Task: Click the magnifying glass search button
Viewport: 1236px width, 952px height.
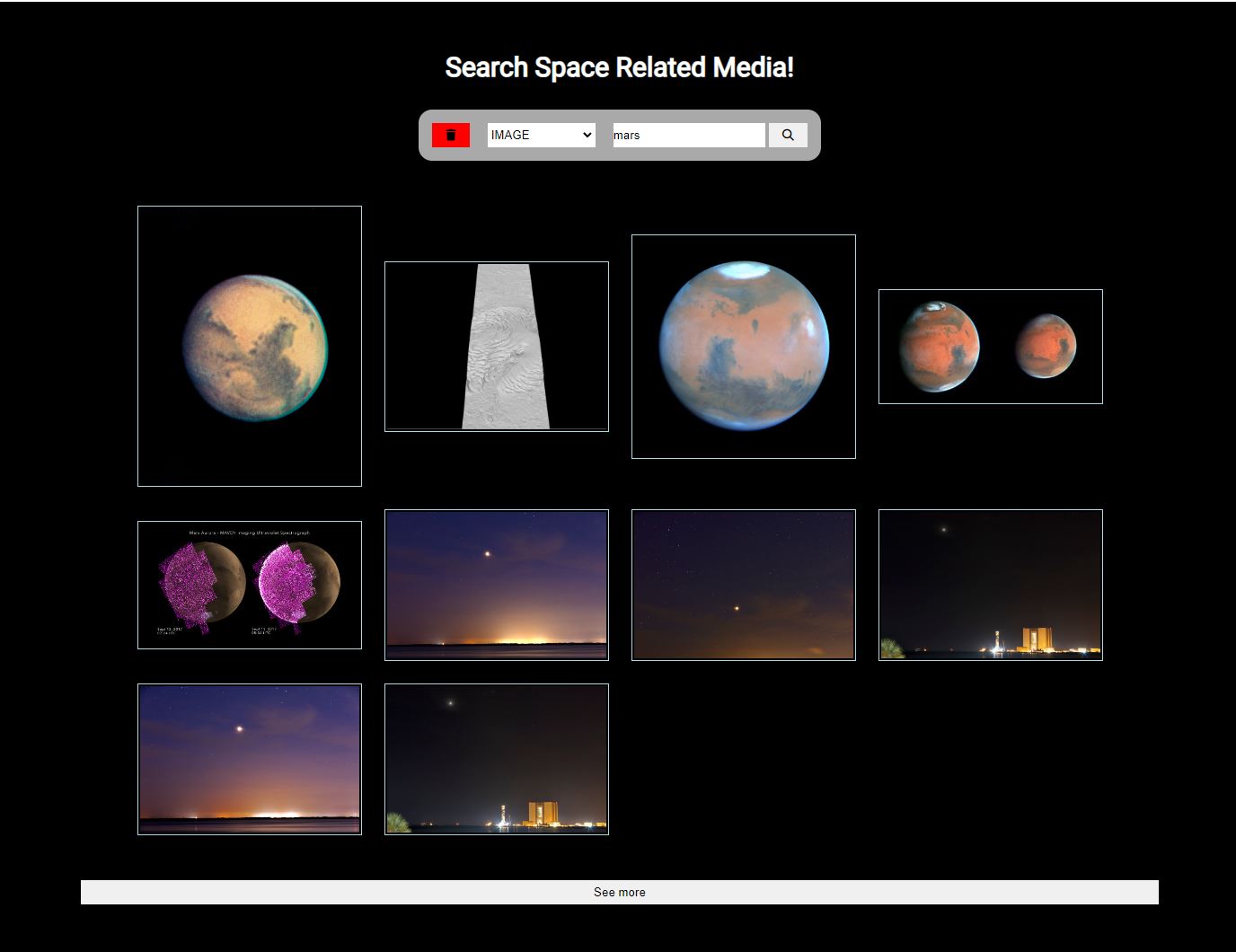Action: pos(788,135)
